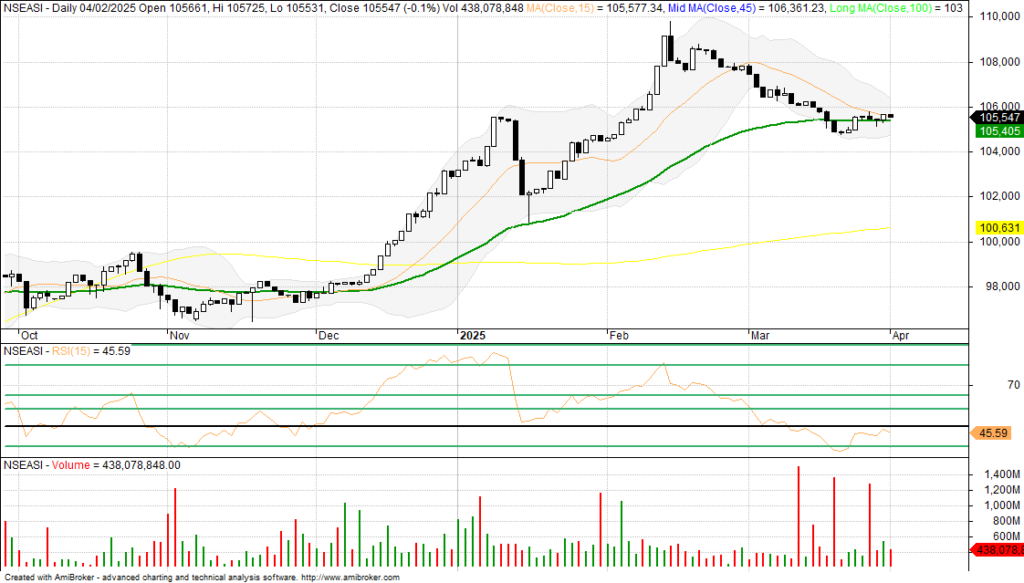Select the MA(Close,15) legend label
Screen dimensions: 1024x583
click(555, 6)
